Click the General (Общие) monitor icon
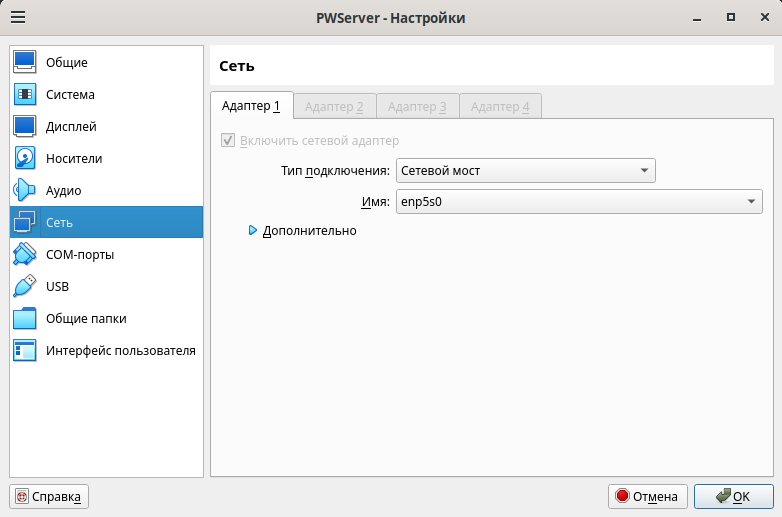The width and height of the screenshot is (782, 517). (x=25, y=63)
